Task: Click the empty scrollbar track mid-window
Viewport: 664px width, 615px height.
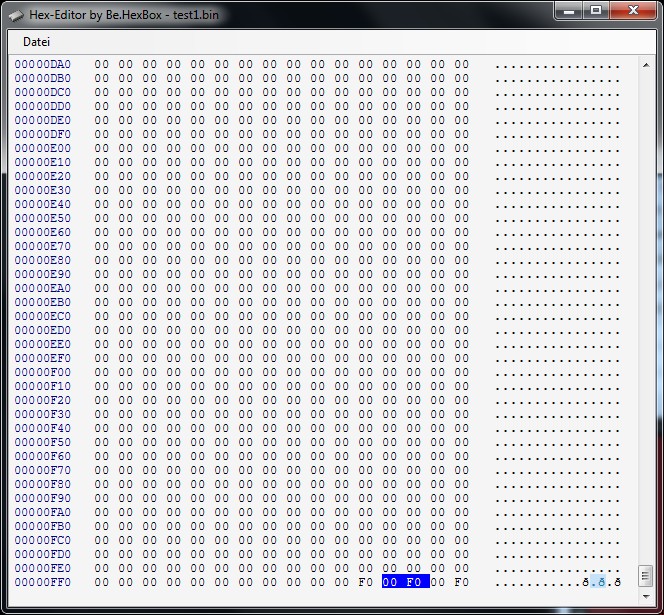Action: click(x=645, y=300)
